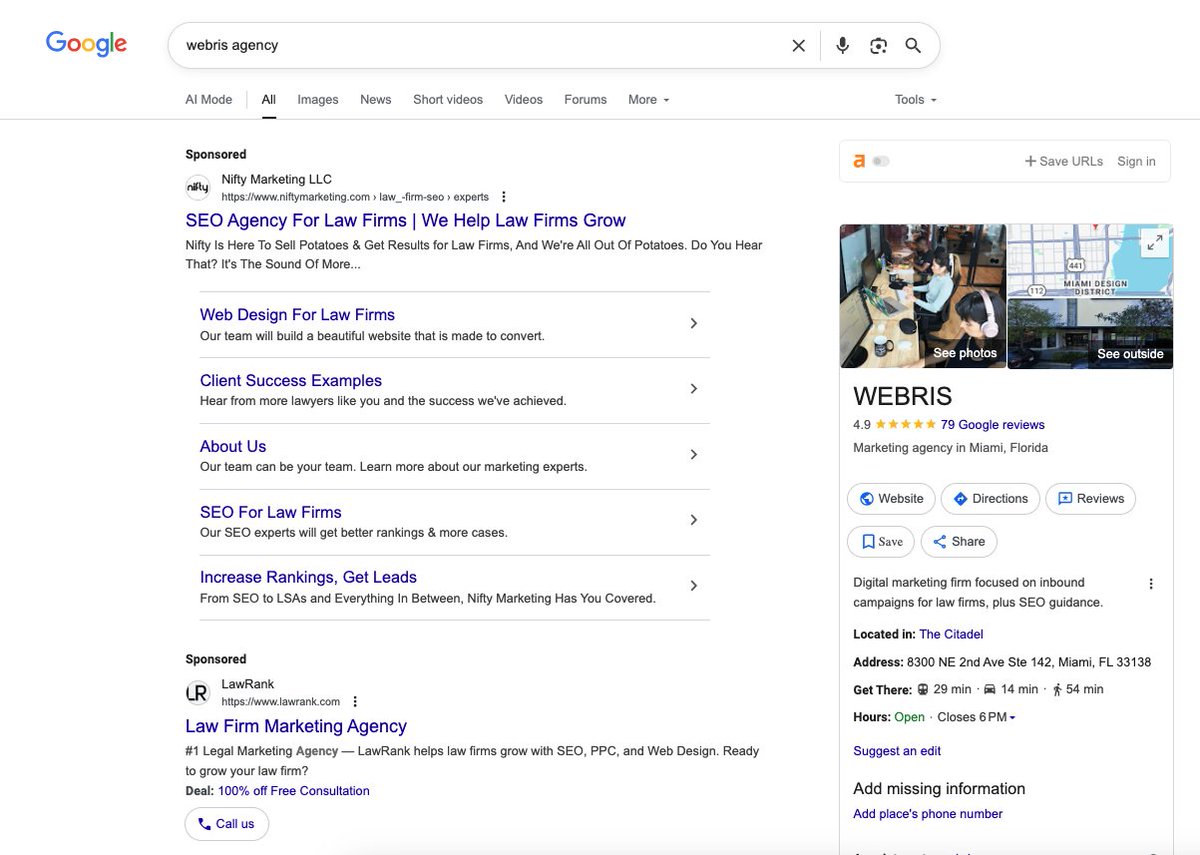The image size is (1200, 855).
Task: Open the Reviews button
Action: (1091, 499)
